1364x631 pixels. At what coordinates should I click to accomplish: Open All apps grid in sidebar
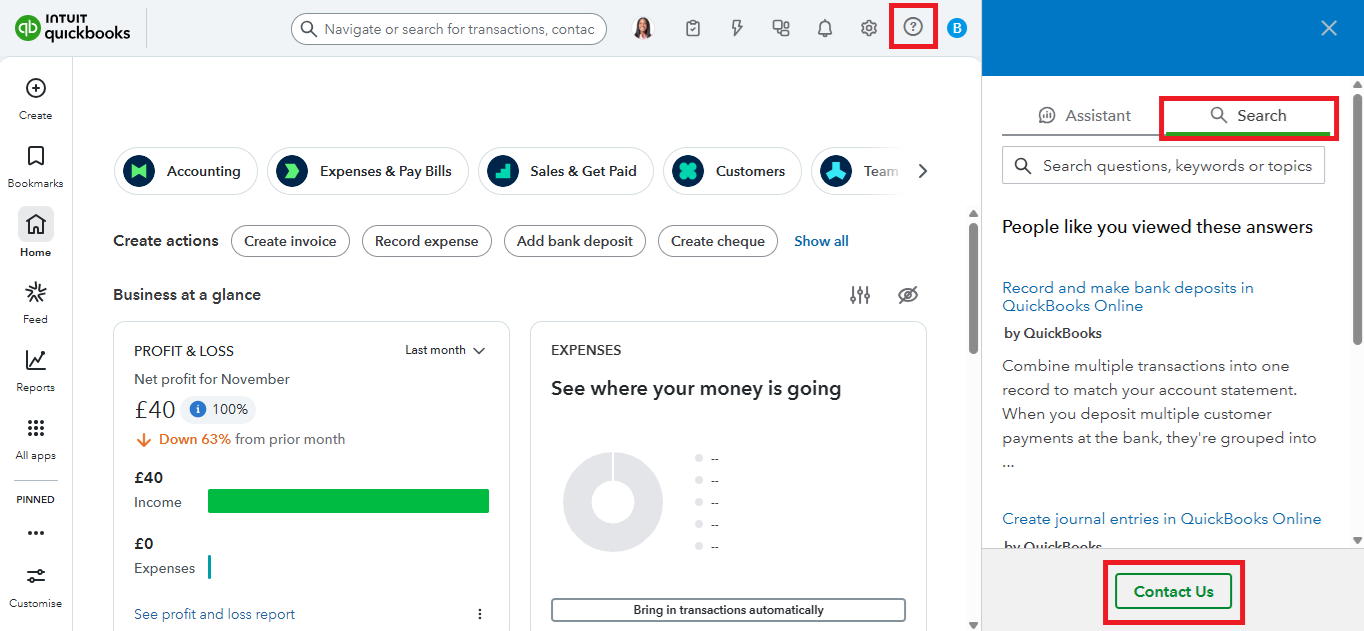point(35,437)
